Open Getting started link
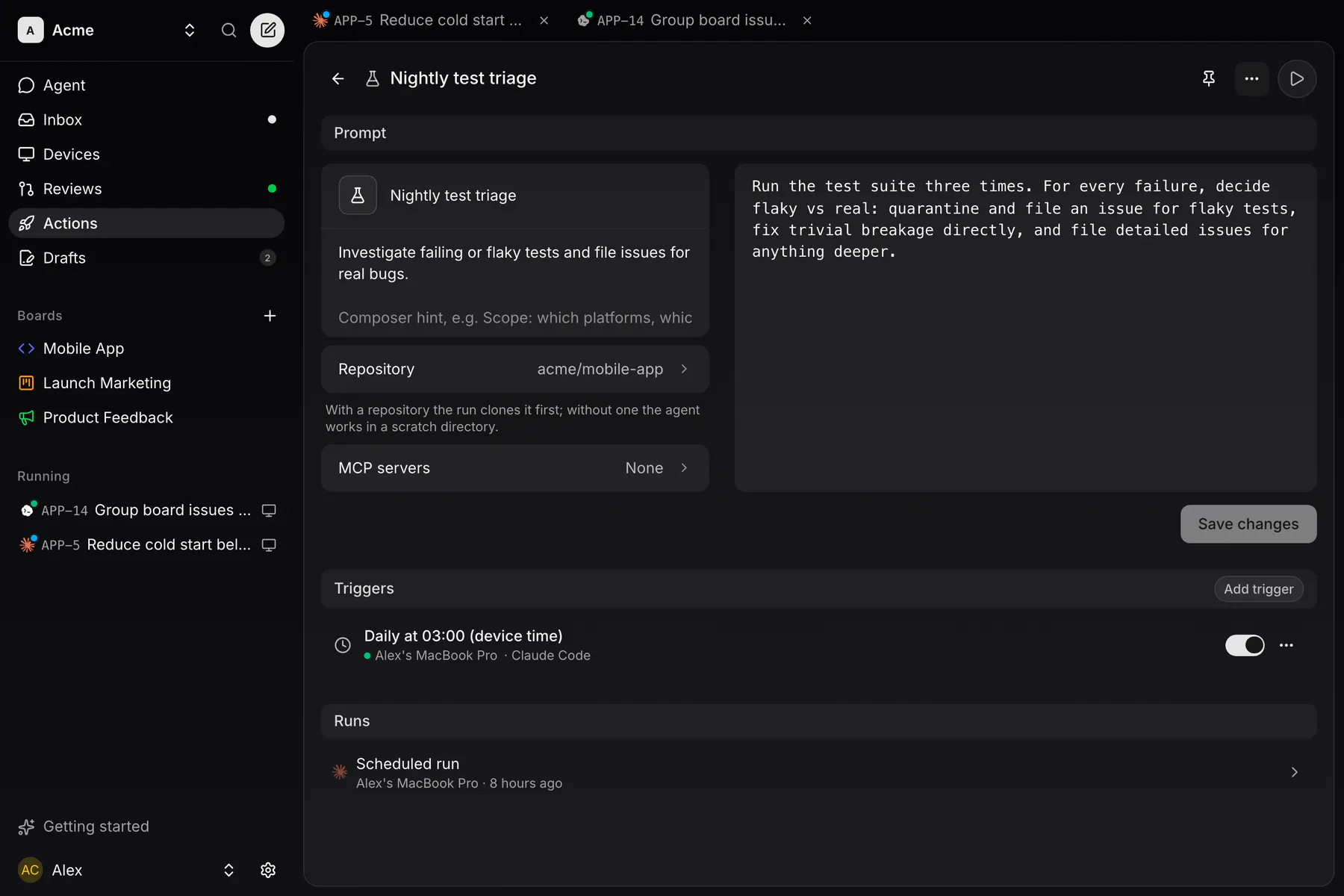Image resolution: width=1344 pixels, height=896 pixels. (84, 827)
